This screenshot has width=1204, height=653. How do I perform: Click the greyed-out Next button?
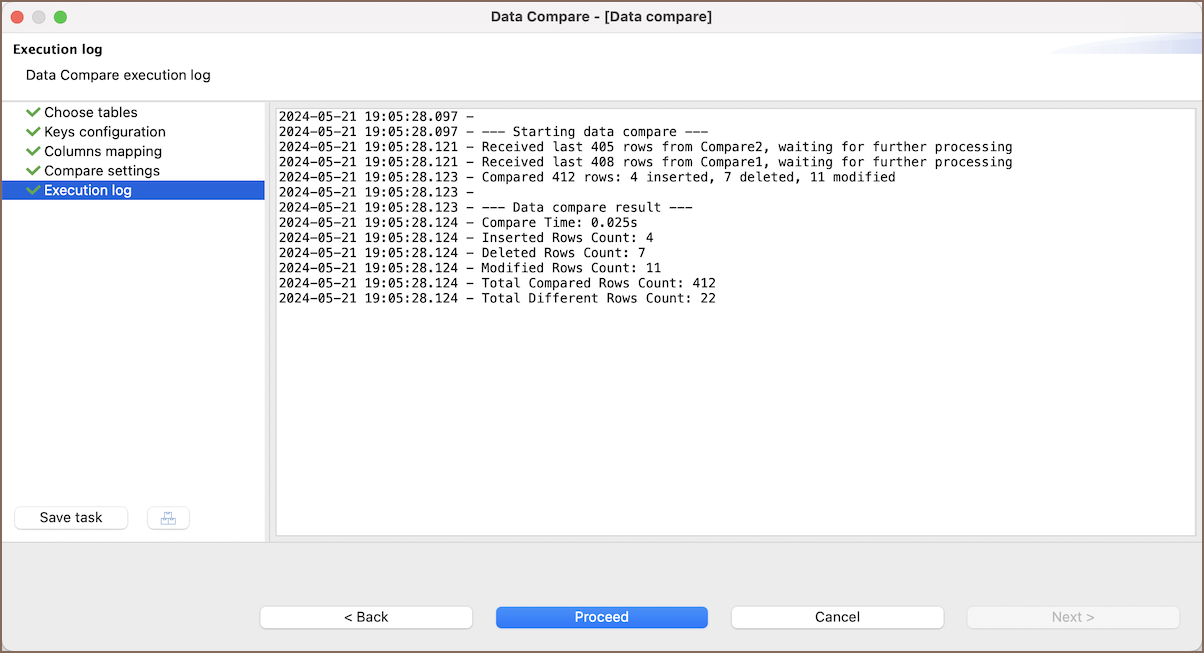[1072, 617]
